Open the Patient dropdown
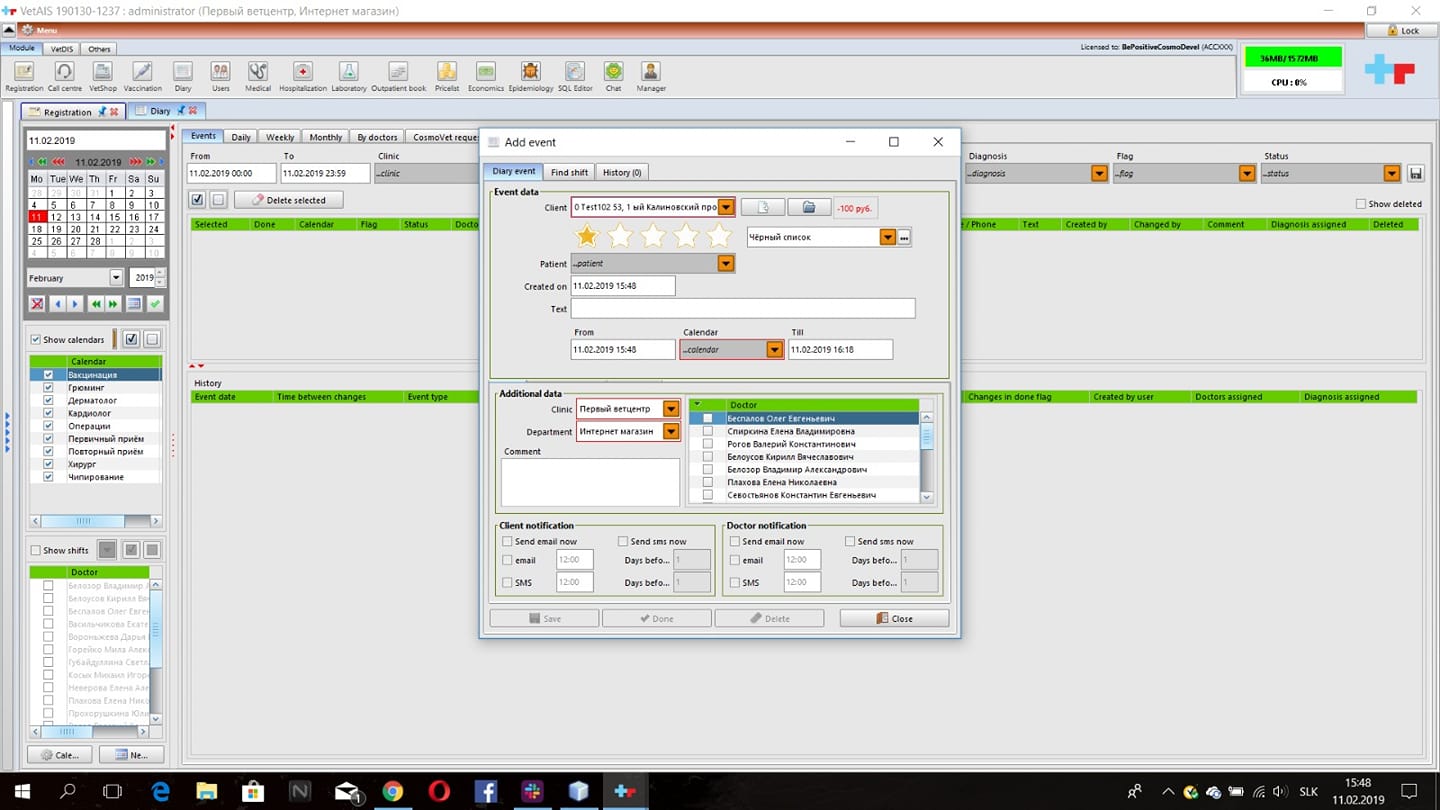This screenshot has width=1440, height=810. coord(727,264)
